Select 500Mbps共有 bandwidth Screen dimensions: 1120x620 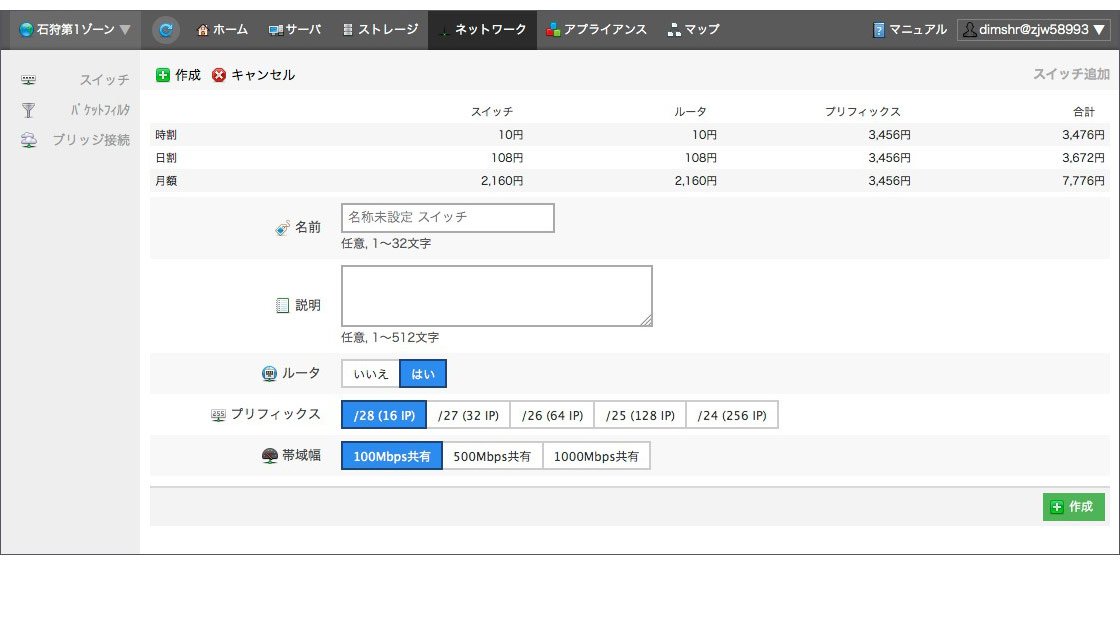[493, 456]
